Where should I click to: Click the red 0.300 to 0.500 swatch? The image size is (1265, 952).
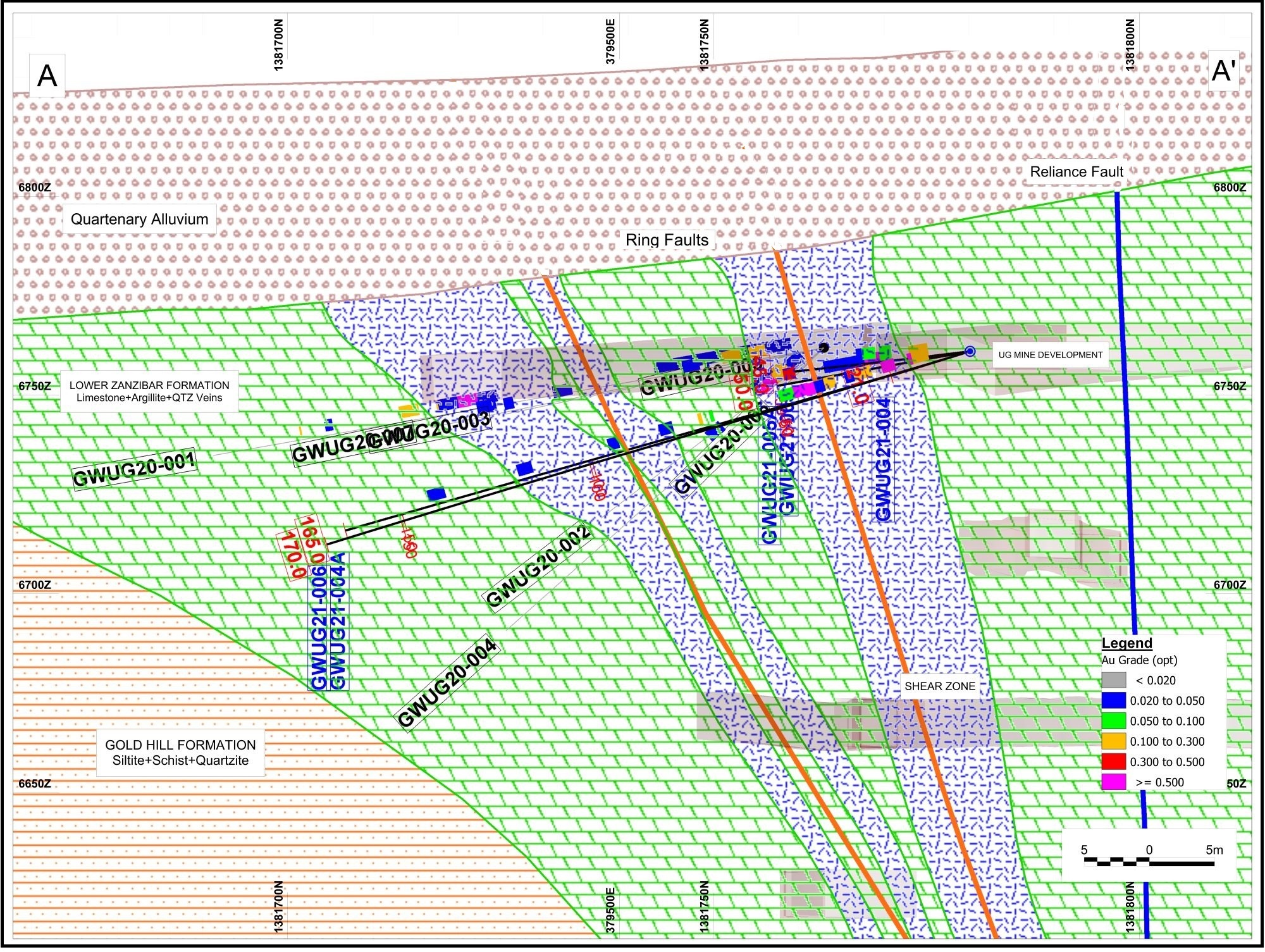1114,762
